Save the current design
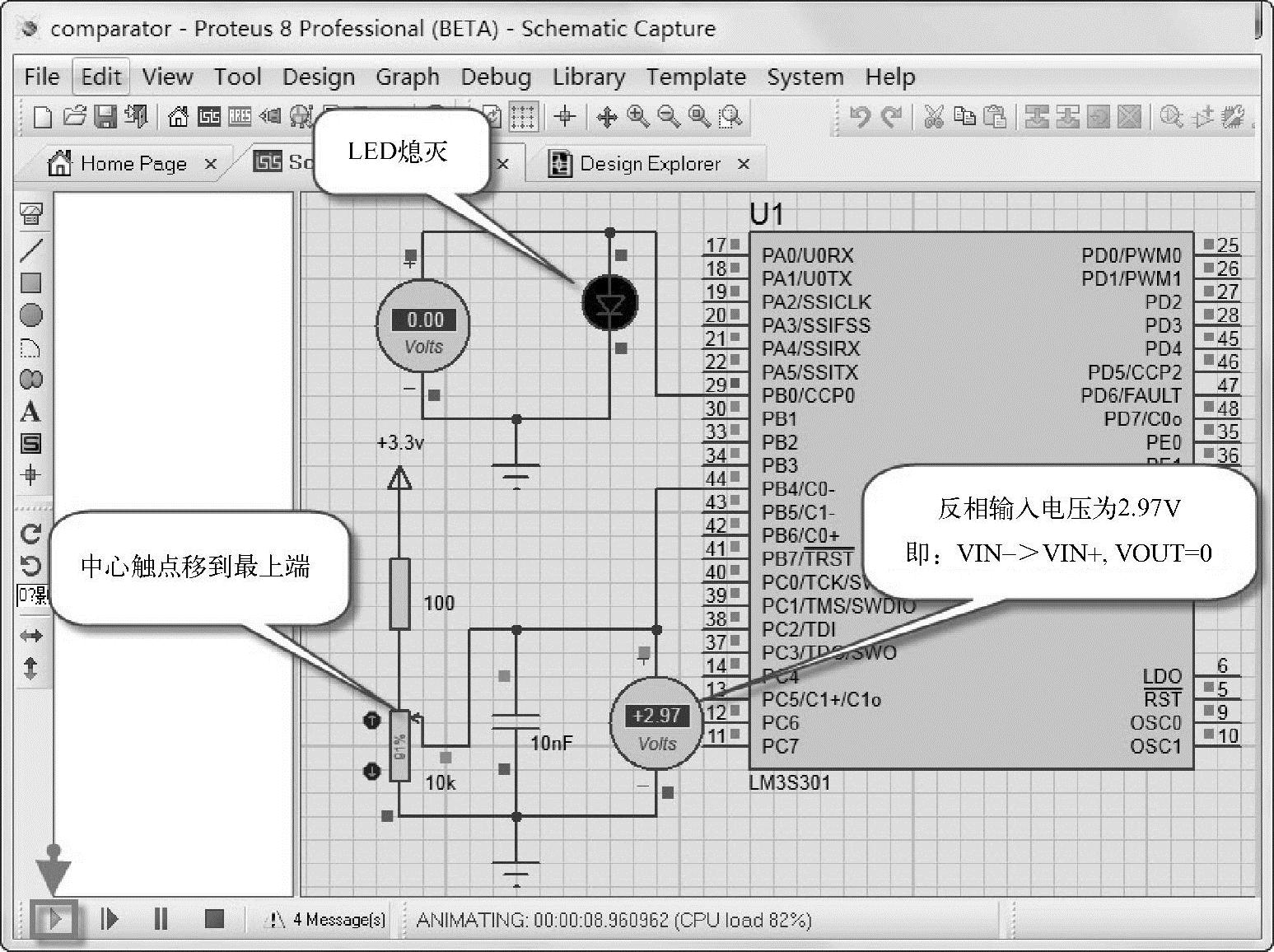Screen dimensions: 1274x952 (105, 117)
